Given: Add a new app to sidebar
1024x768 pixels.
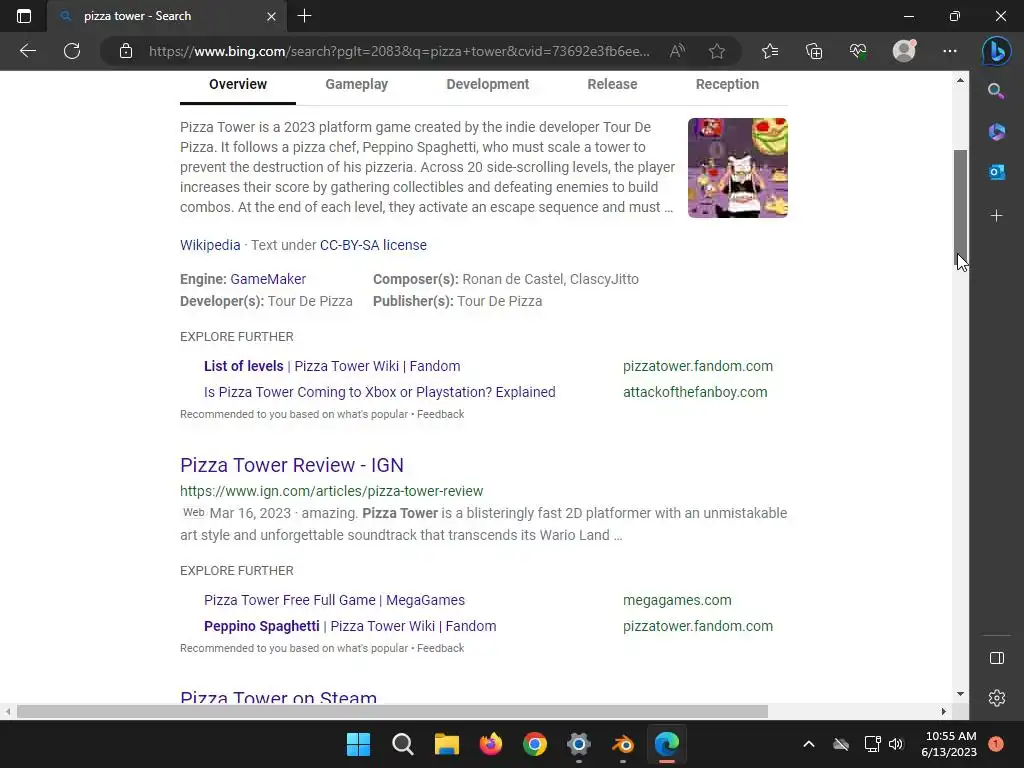Looking at the screenshot, I should [x=997, y=216].
